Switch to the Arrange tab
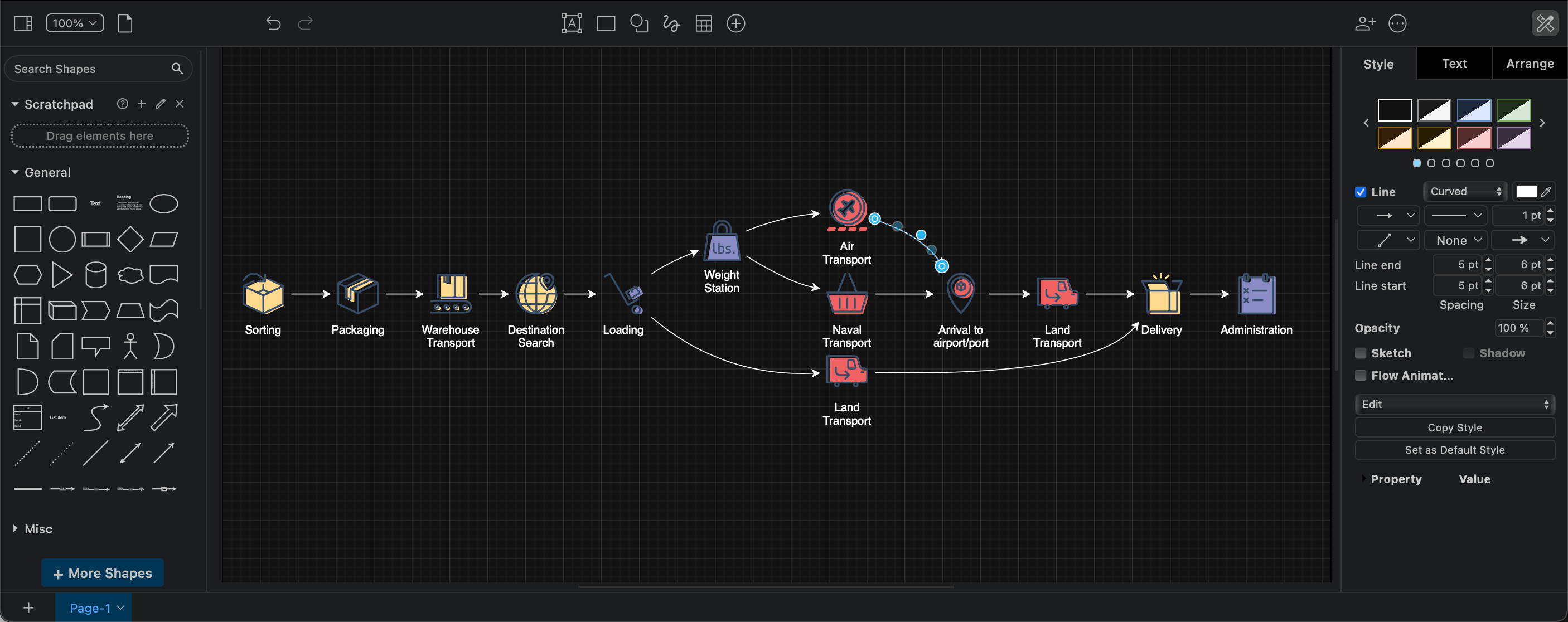This screenshot has width=1568, height=622. [x=1530, y=64]
